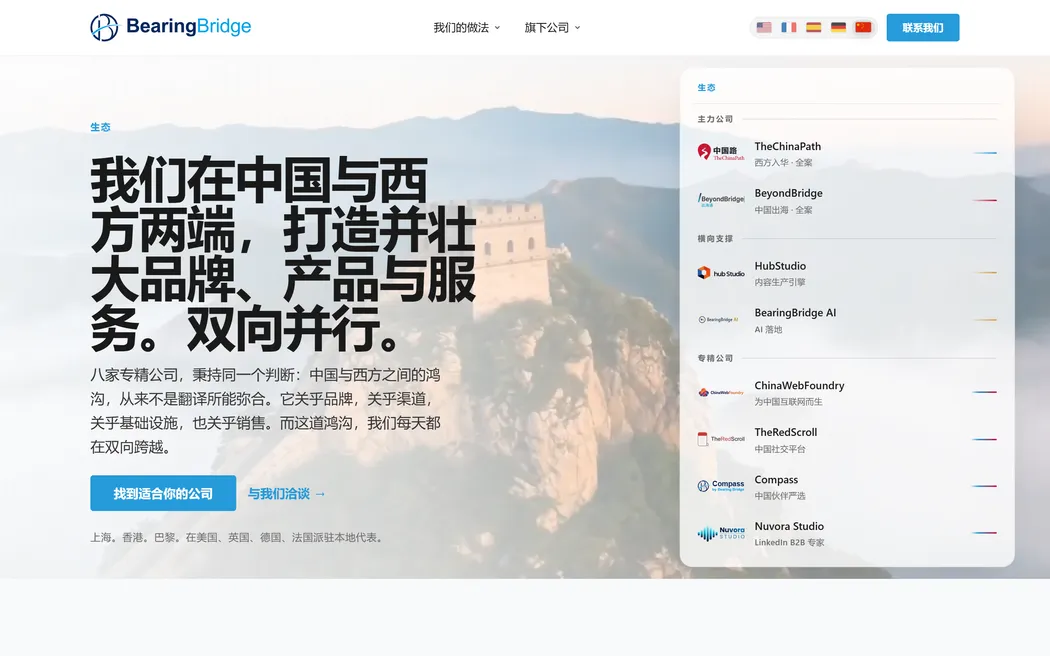Select the Spanish flag language icon
1050x656 pixels.
pyautogui.click(x=814, y=27)
